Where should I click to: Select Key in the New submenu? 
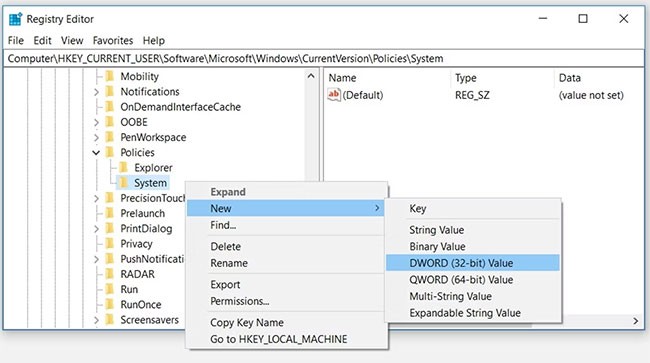473,208
